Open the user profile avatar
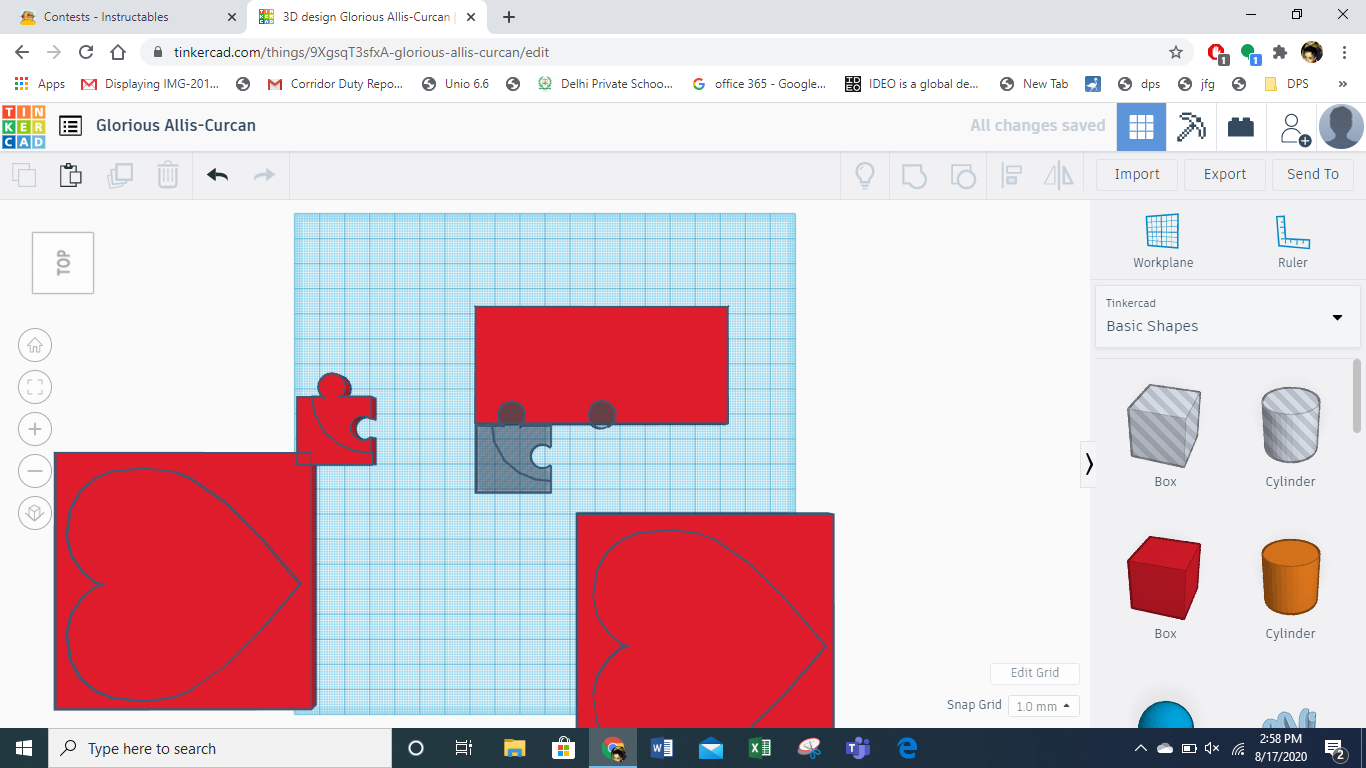This screenshot has width=1366, height=768. click(1341, 127)
